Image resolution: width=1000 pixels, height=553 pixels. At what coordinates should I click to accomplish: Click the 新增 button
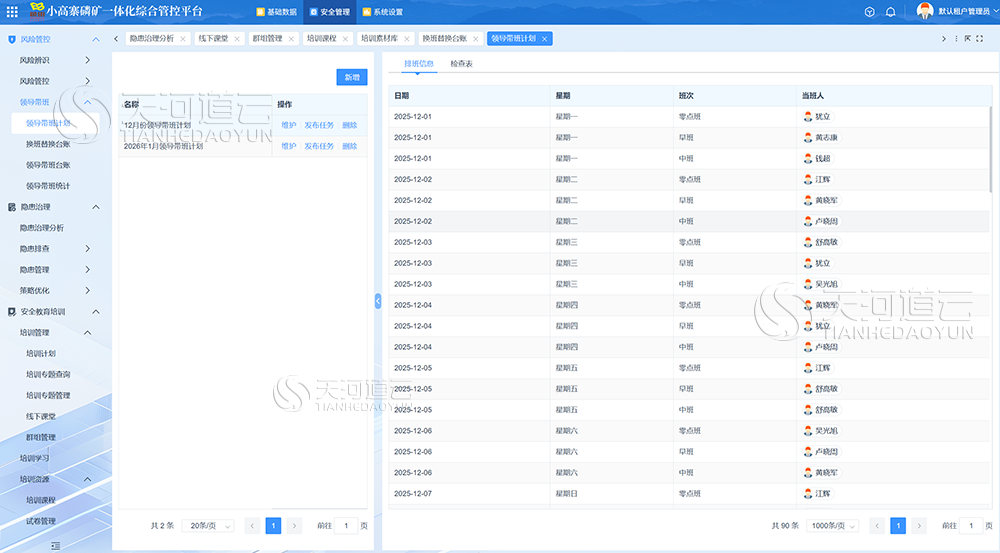click(351, 77)
